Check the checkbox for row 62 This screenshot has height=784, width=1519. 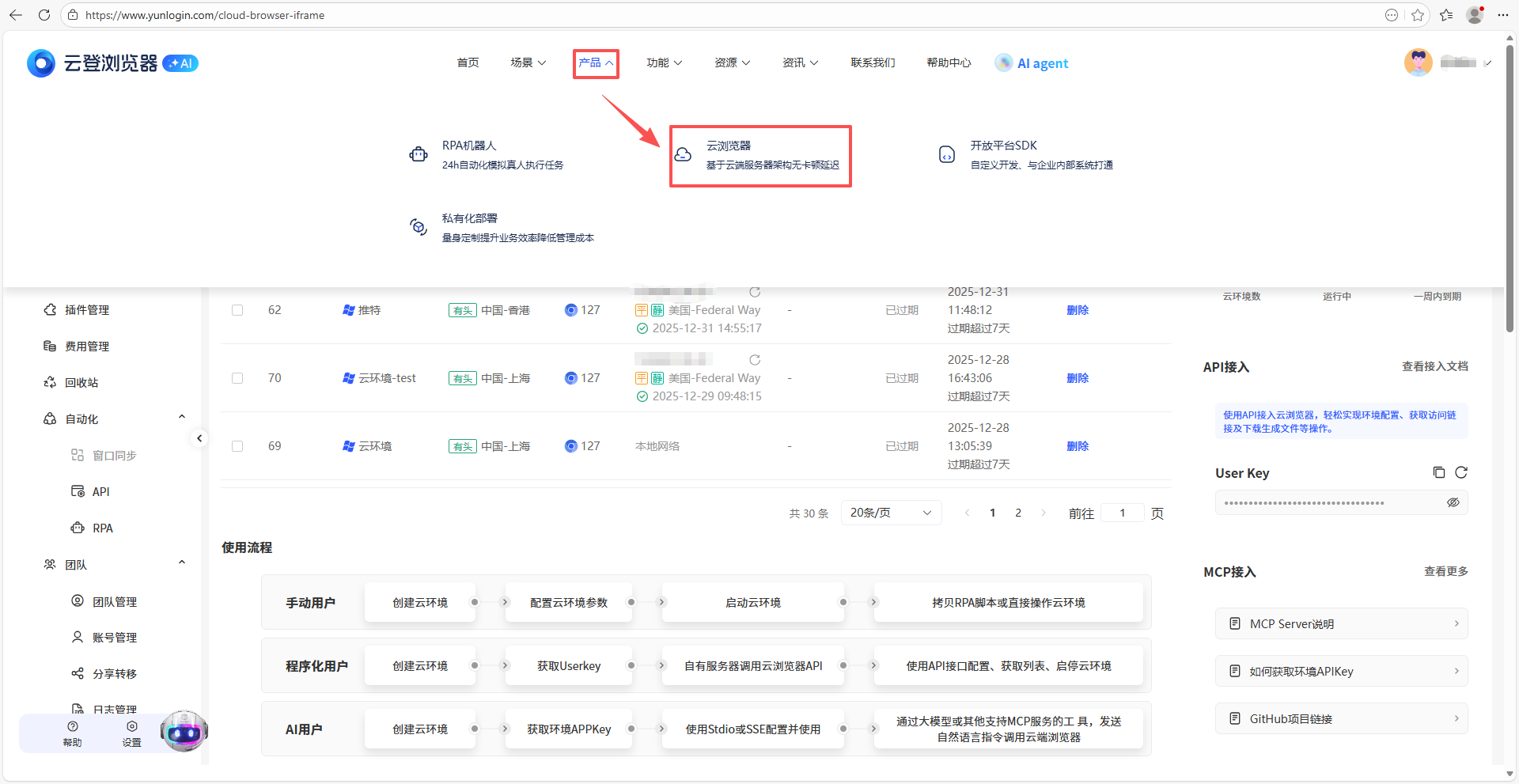[237, 310]
